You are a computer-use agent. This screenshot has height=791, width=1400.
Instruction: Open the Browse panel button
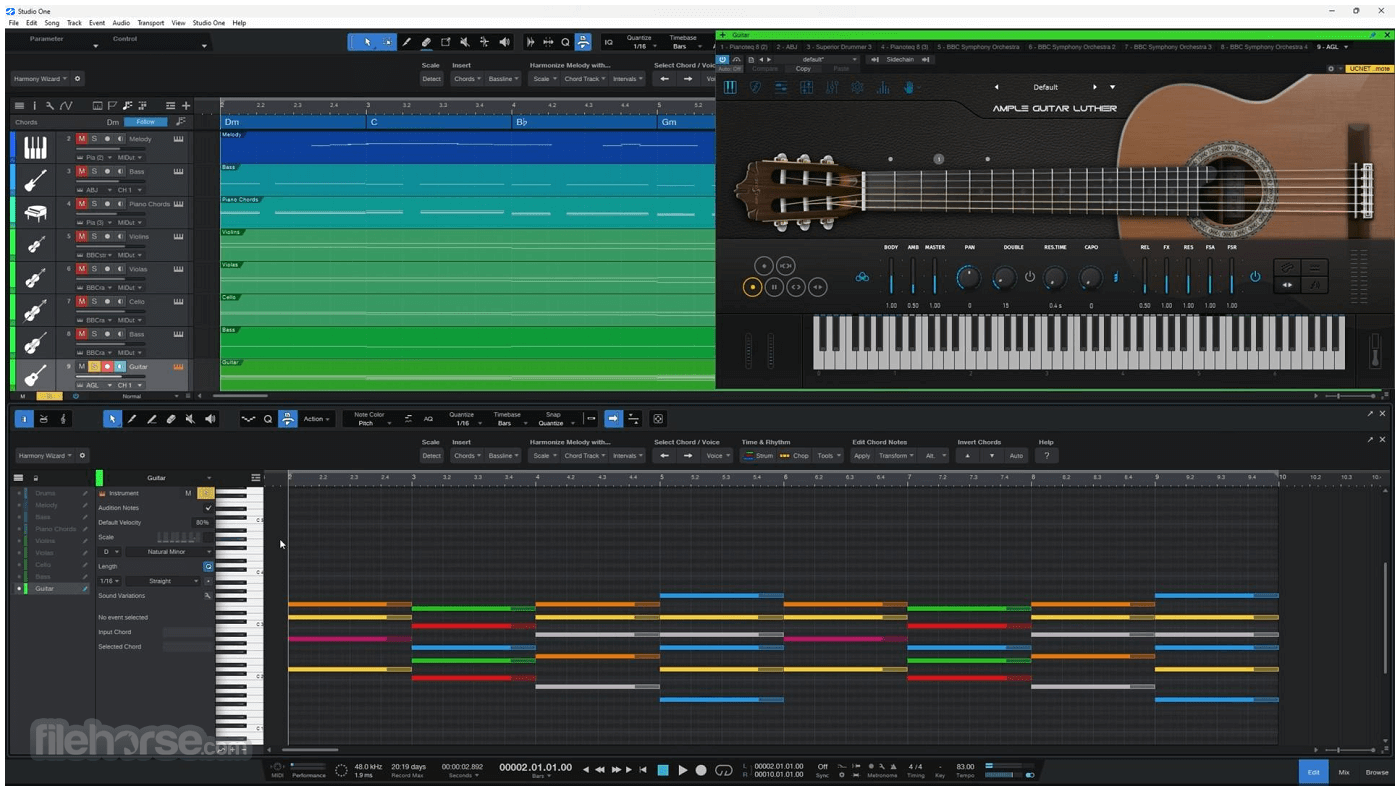point(1377,772)
